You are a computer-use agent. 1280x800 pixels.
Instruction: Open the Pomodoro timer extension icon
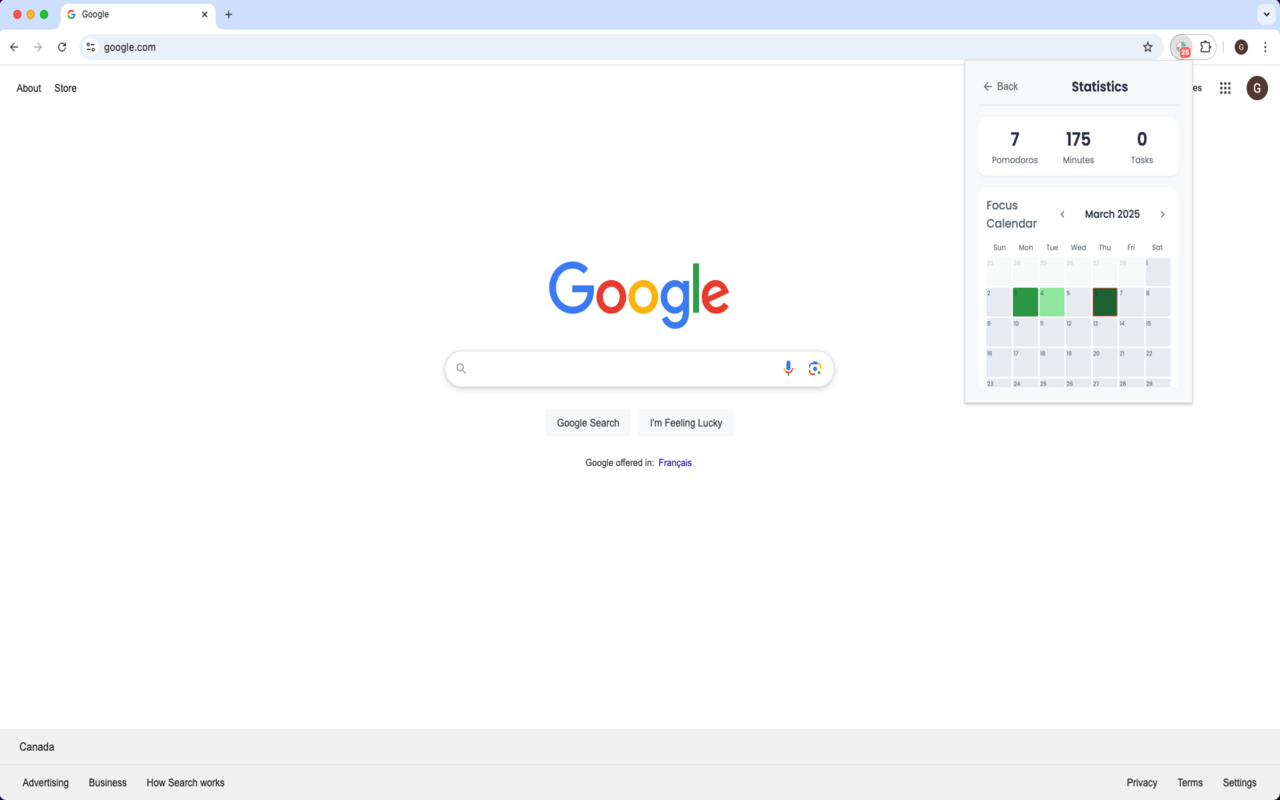click(x=1180, y=47)
